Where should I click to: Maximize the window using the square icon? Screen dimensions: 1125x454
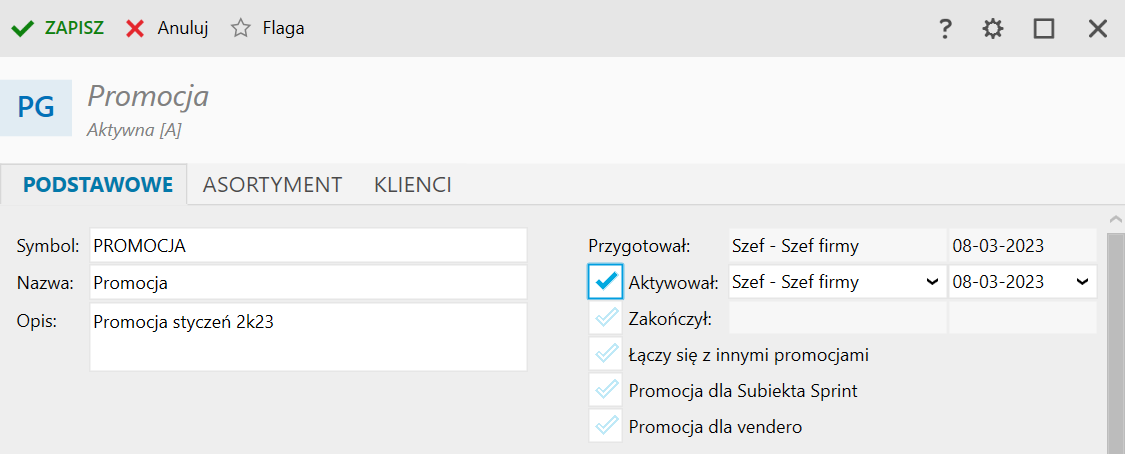1044,29
